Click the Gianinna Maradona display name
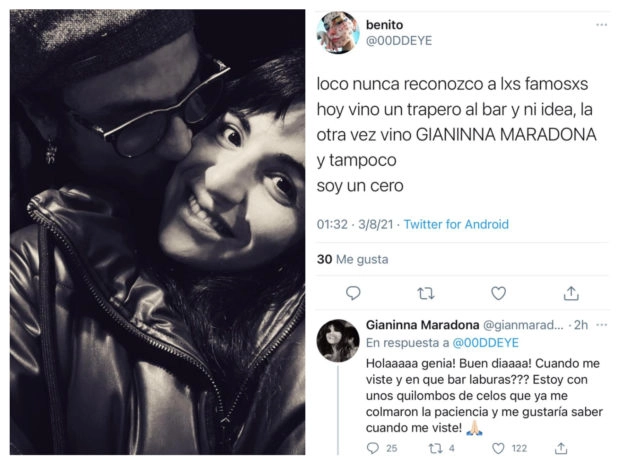This screenshot has height=464, width=620. (422, 325)
